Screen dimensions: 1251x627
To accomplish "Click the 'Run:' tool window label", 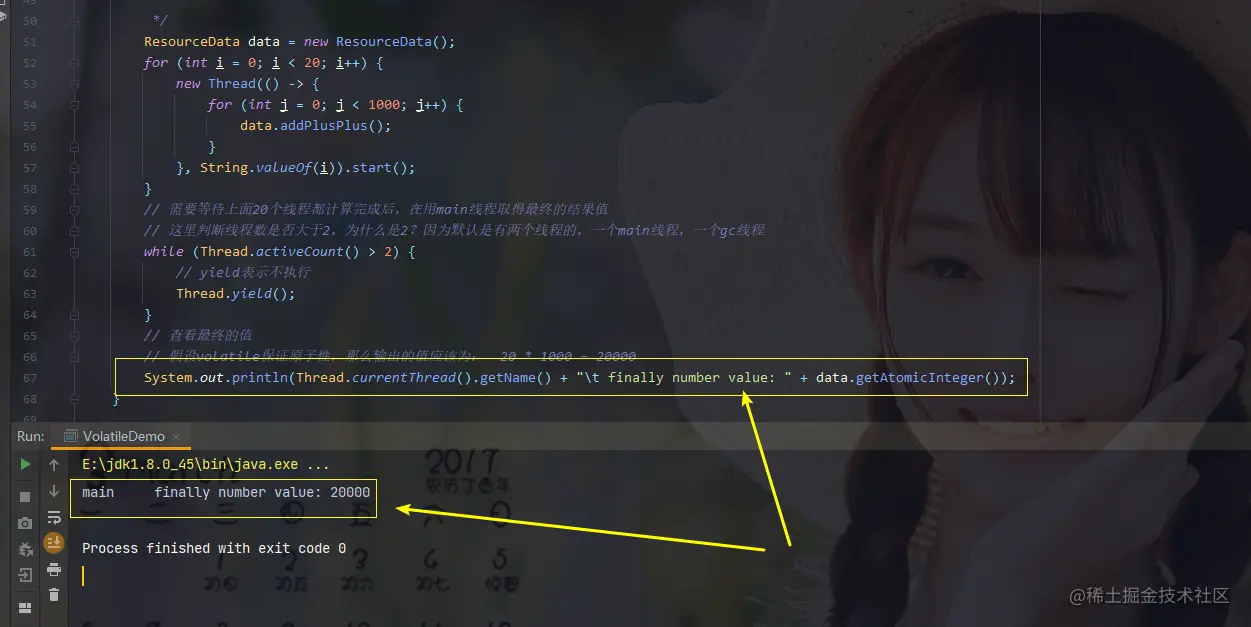I will tap(31, 436).
